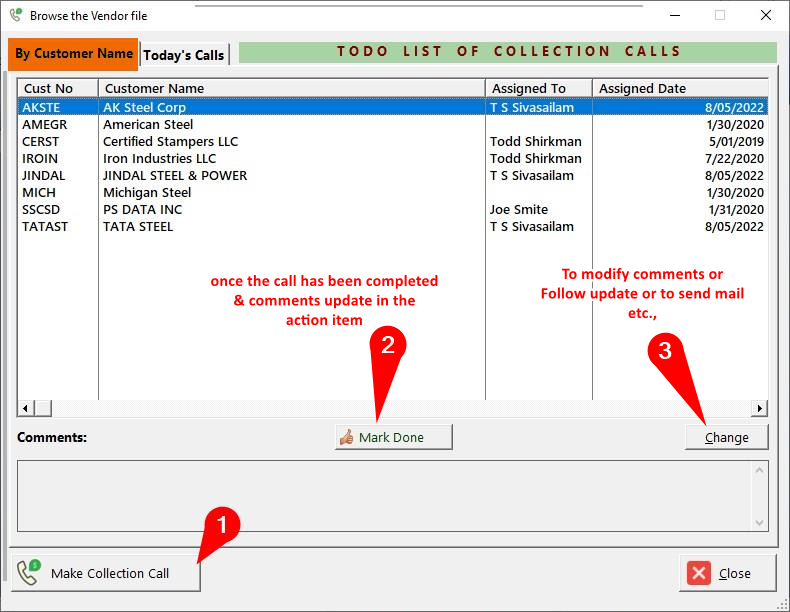
Task: Click the Assigned To column header
Action: point(539,88)
